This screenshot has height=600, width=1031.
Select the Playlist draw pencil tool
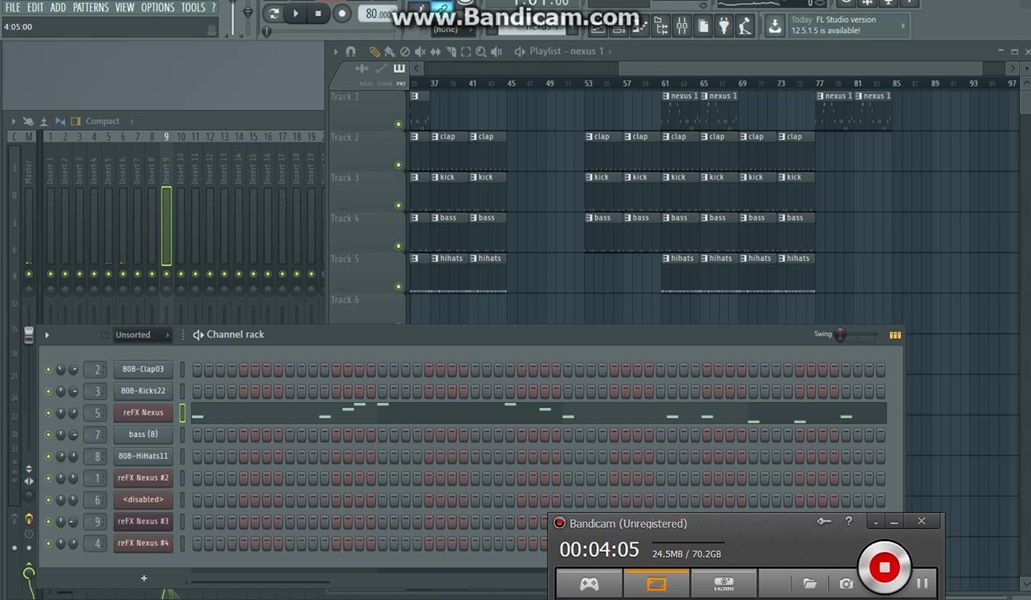(374, 51)
